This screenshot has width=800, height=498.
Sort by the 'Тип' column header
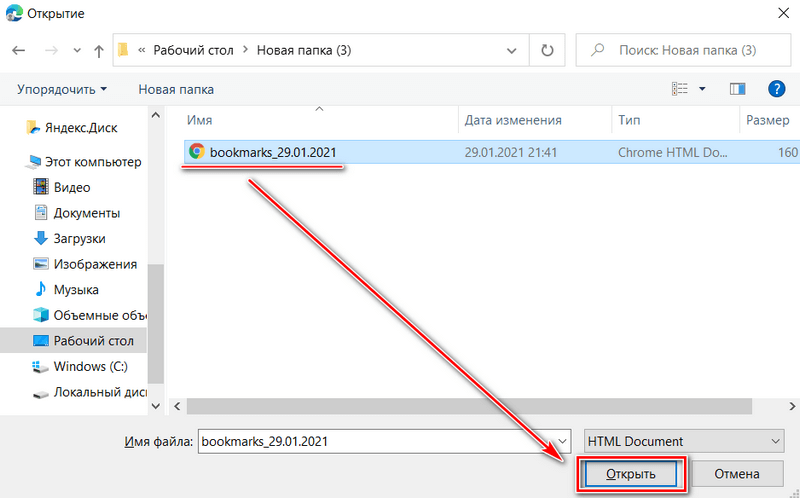click(629, 120)
